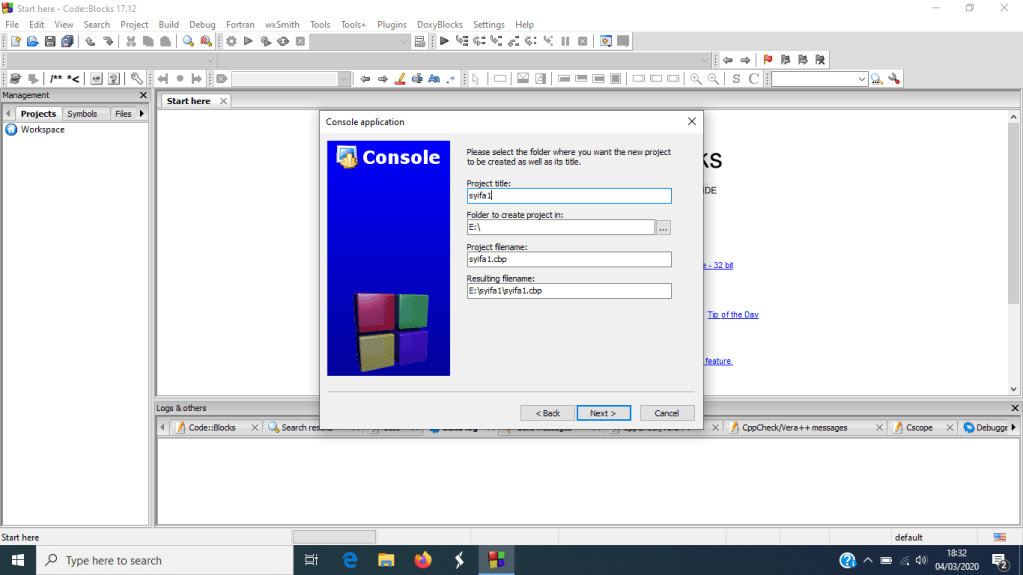This screenshot has height=575, width=1023.
Task: Click the Cancel button in the dialog
Action: click(666, 413)
